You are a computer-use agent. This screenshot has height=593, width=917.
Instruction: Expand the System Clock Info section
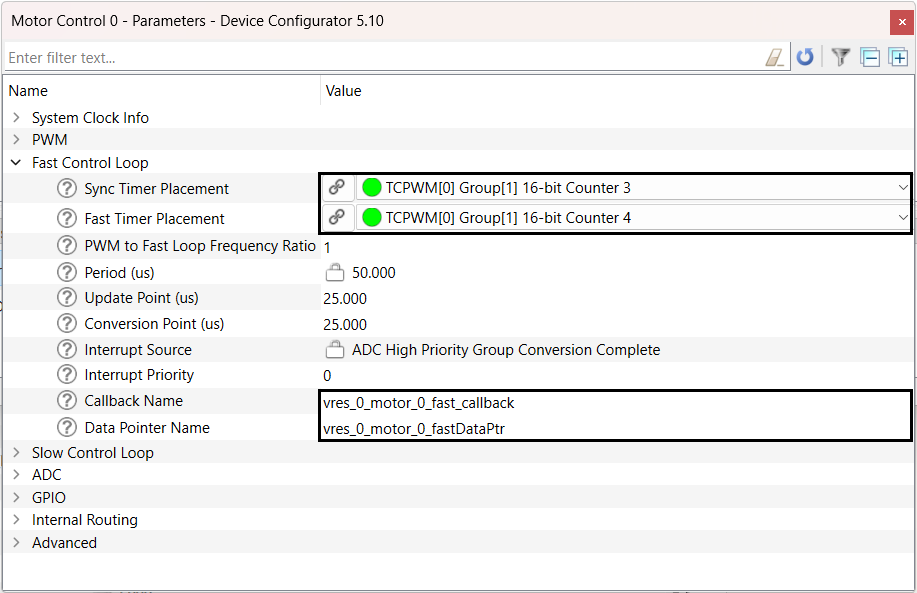(16, 118)
